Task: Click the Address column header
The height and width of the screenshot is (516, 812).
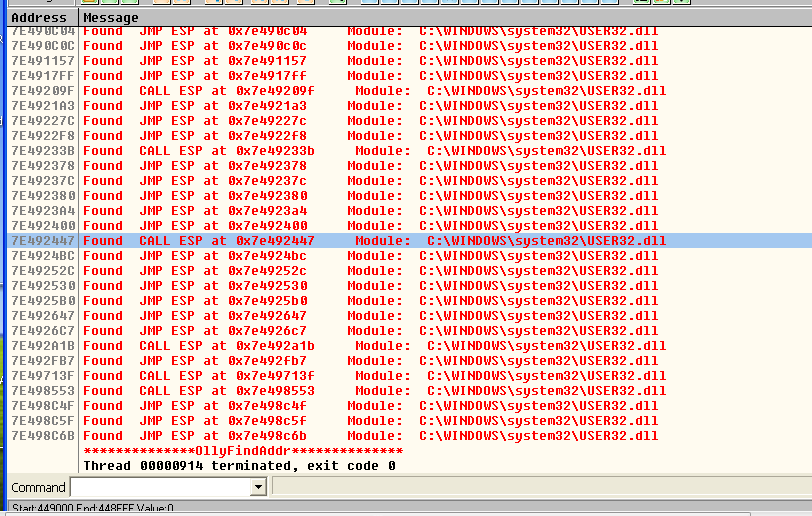Action: [x=38, y=17]
